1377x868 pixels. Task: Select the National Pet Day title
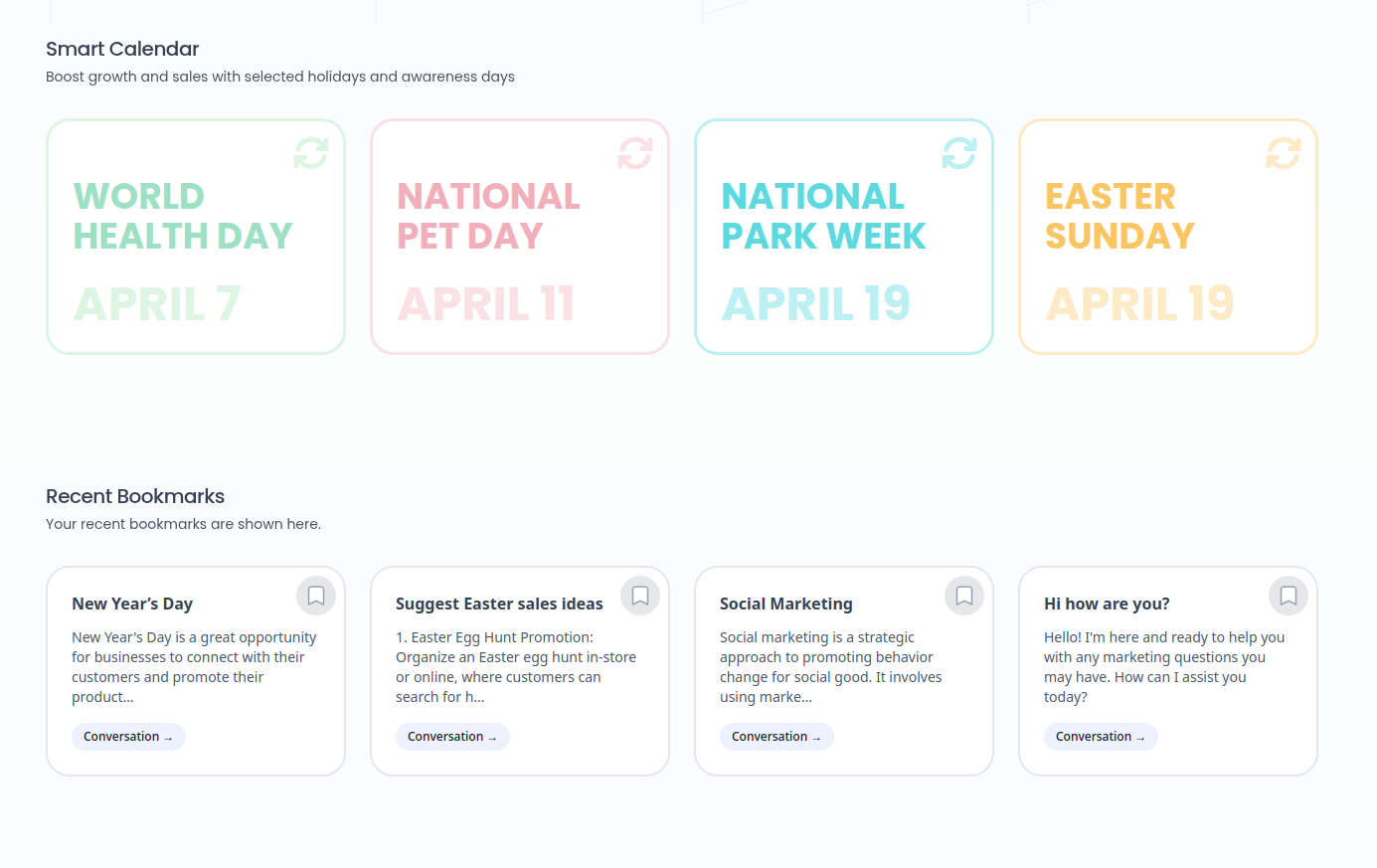488,216
